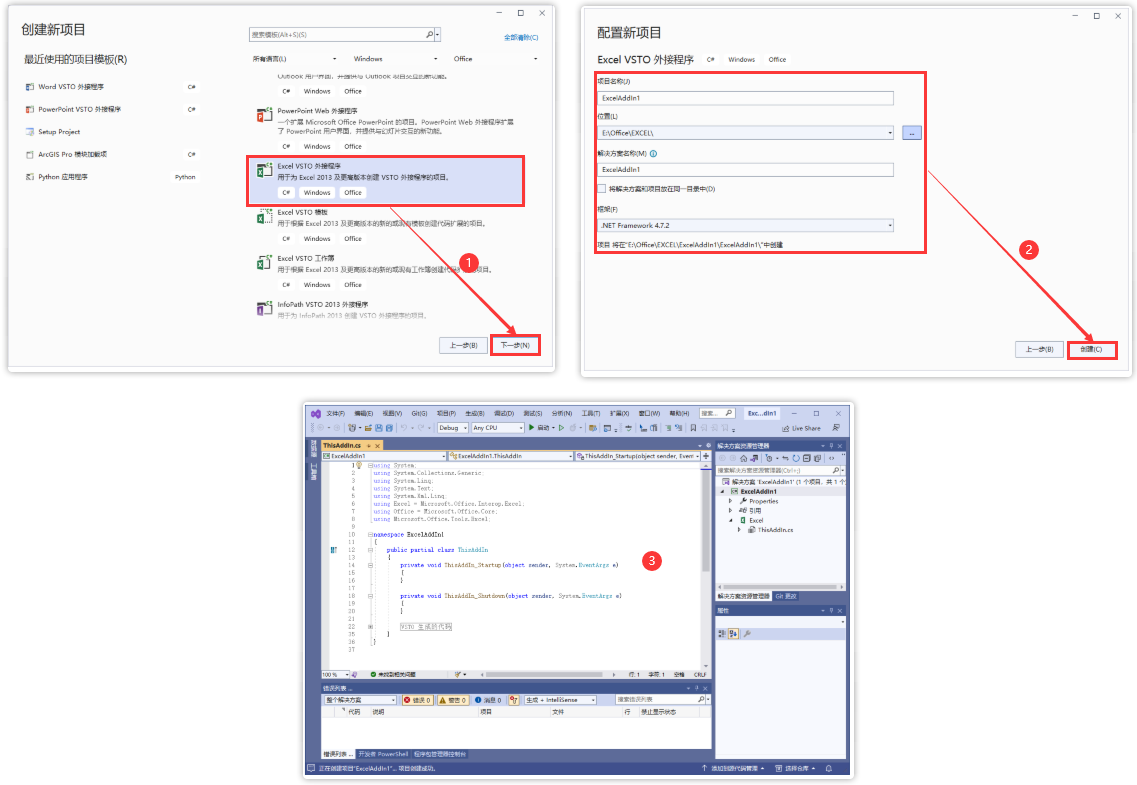Select the Excel VSTO 外接程序 template
This screenshot has height=785, width=1137.
(x=385, y=180)
